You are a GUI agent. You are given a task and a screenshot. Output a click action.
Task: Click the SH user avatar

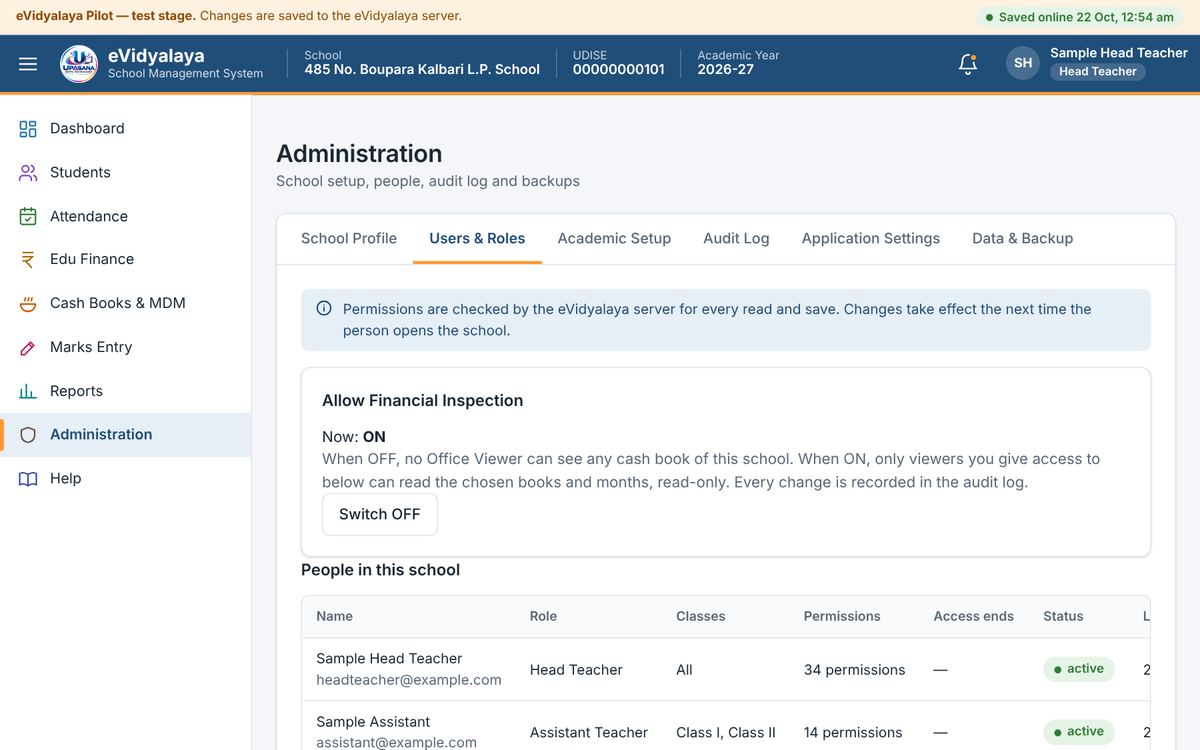pyautogui.click(x=1023, y=63)
